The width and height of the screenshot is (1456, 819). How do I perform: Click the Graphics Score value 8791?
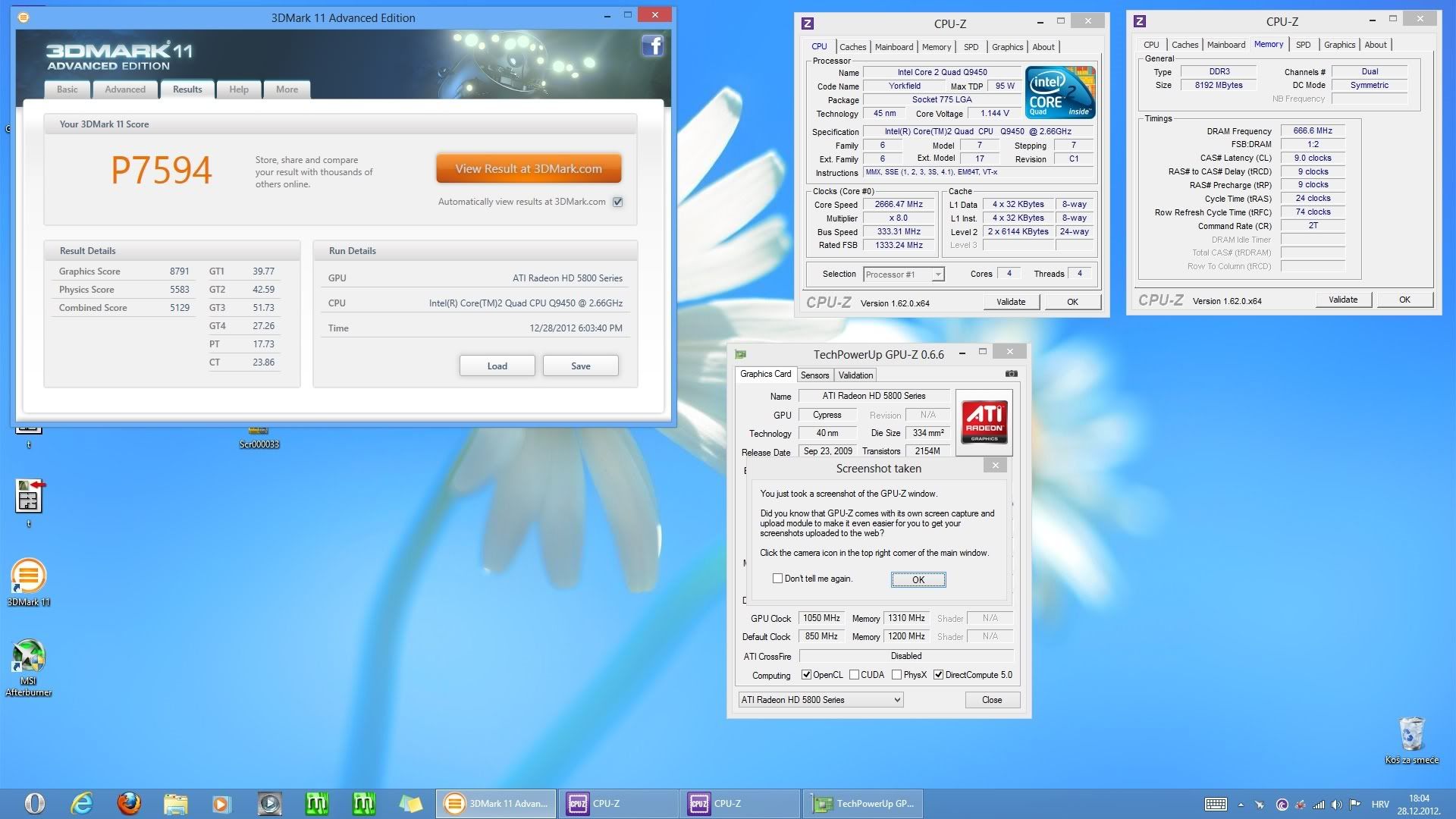click(x=180, y=271)
